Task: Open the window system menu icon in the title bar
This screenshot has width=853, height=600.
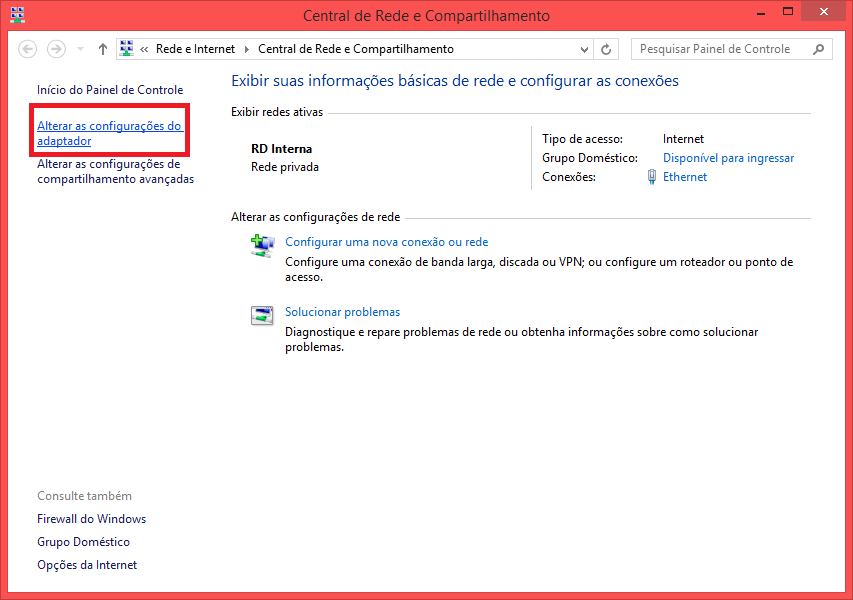Action: pyautogui.click(x=17, y=16)
